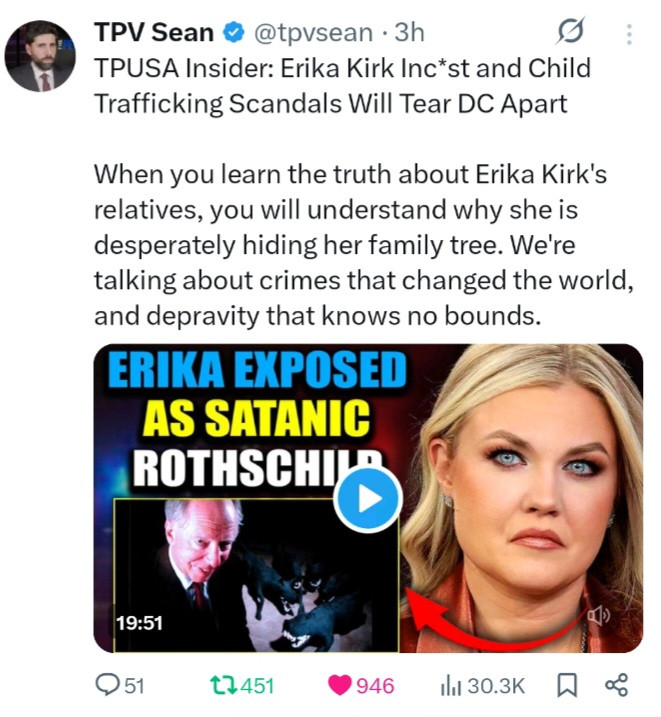Open the Grok slashed-circle icon
This screenshot has width=661, height=717.
(571, 32)
